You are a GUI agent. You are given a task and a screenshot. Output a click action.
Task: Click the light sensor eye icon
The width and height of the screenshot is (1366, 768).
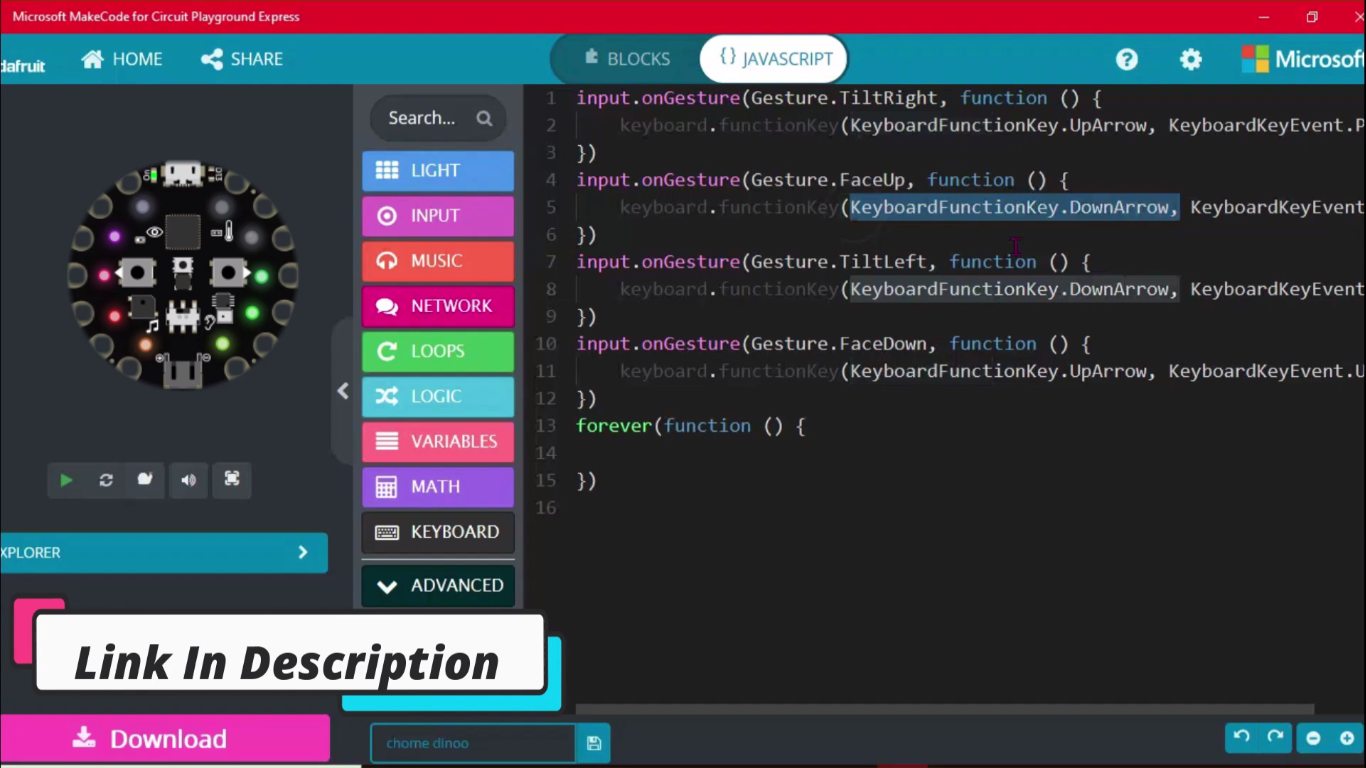pos(154,232)
